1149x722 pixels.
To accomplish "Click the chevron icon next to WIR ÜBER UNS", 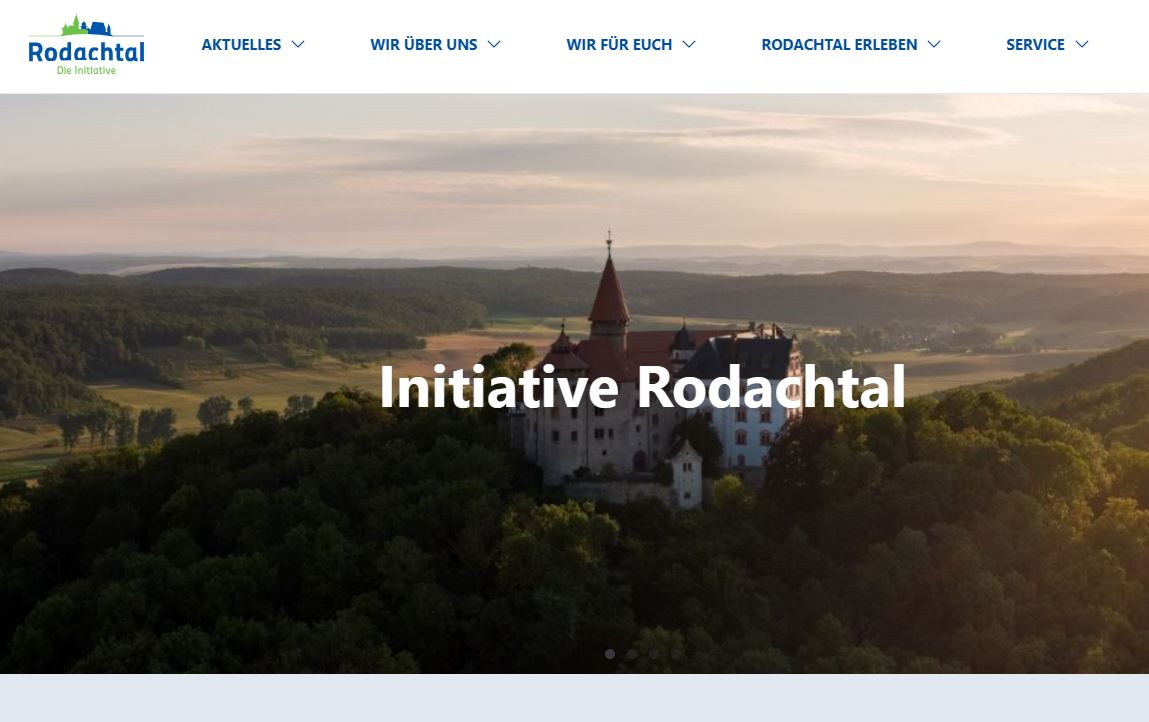I will pyautogui.click(x=494, y=45).
